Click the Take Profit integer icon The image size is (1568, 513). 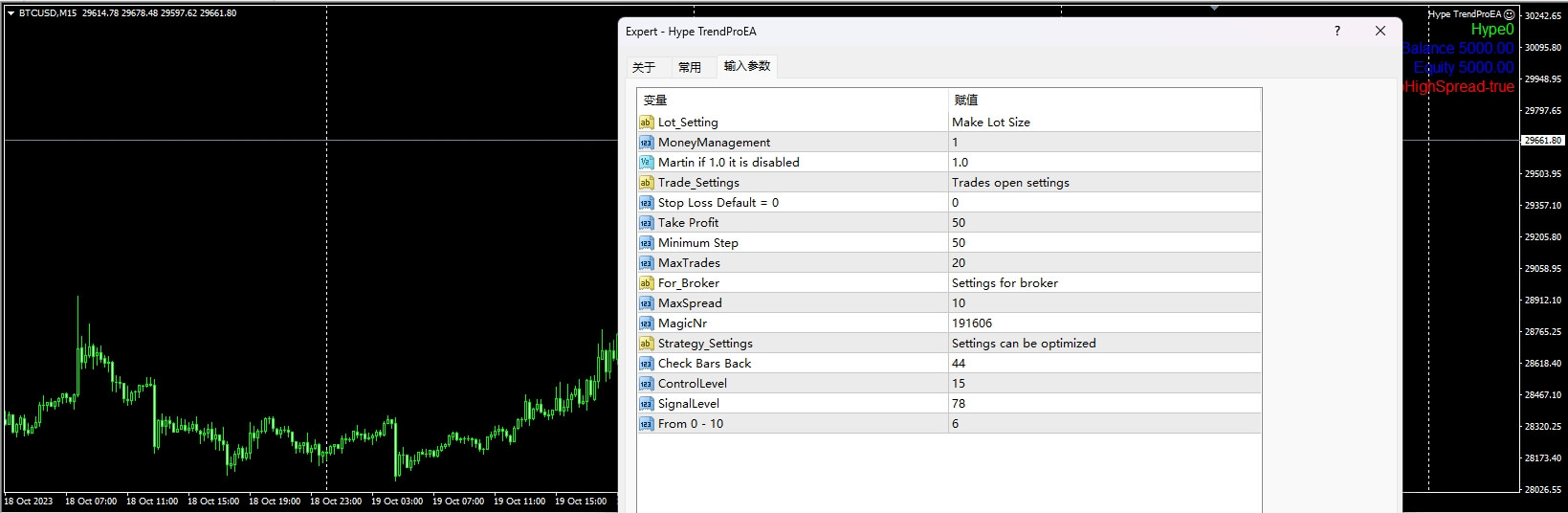[646, 223]
